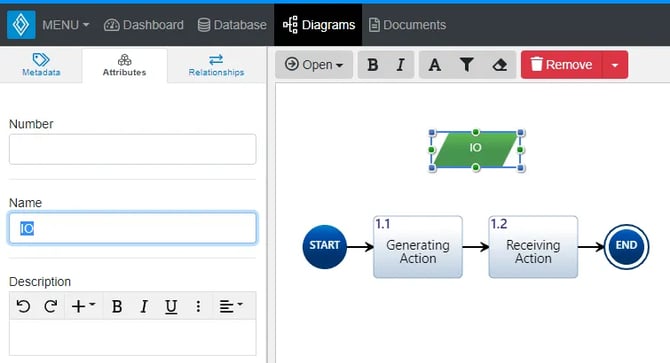Toggle bold in Description editor
This screenshot has width=670, height=363.
[x=117, y=306]
